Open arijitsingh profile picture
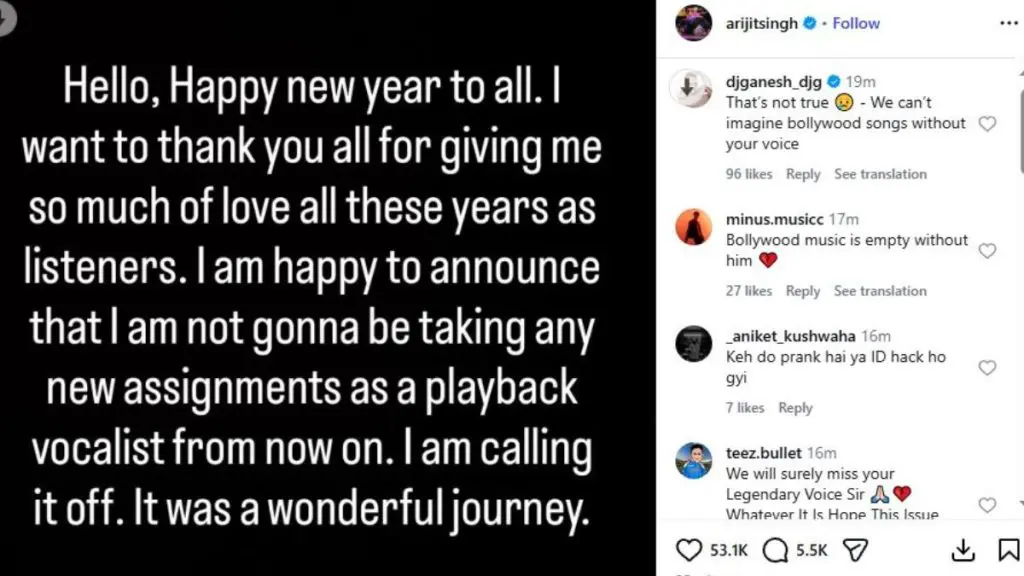The image size is (1024, 576). [x=694, y=23]
